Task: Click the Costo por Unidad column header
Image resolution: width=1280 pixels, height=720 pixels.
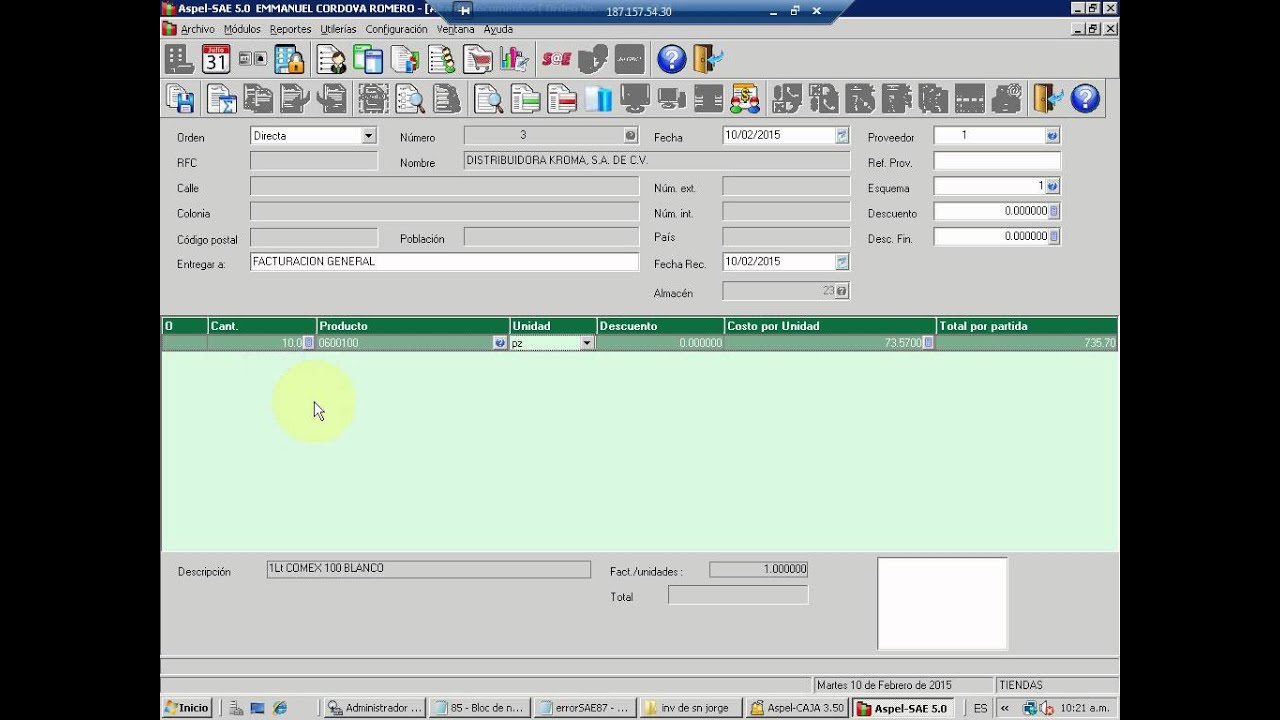Action: click(830, 326)
